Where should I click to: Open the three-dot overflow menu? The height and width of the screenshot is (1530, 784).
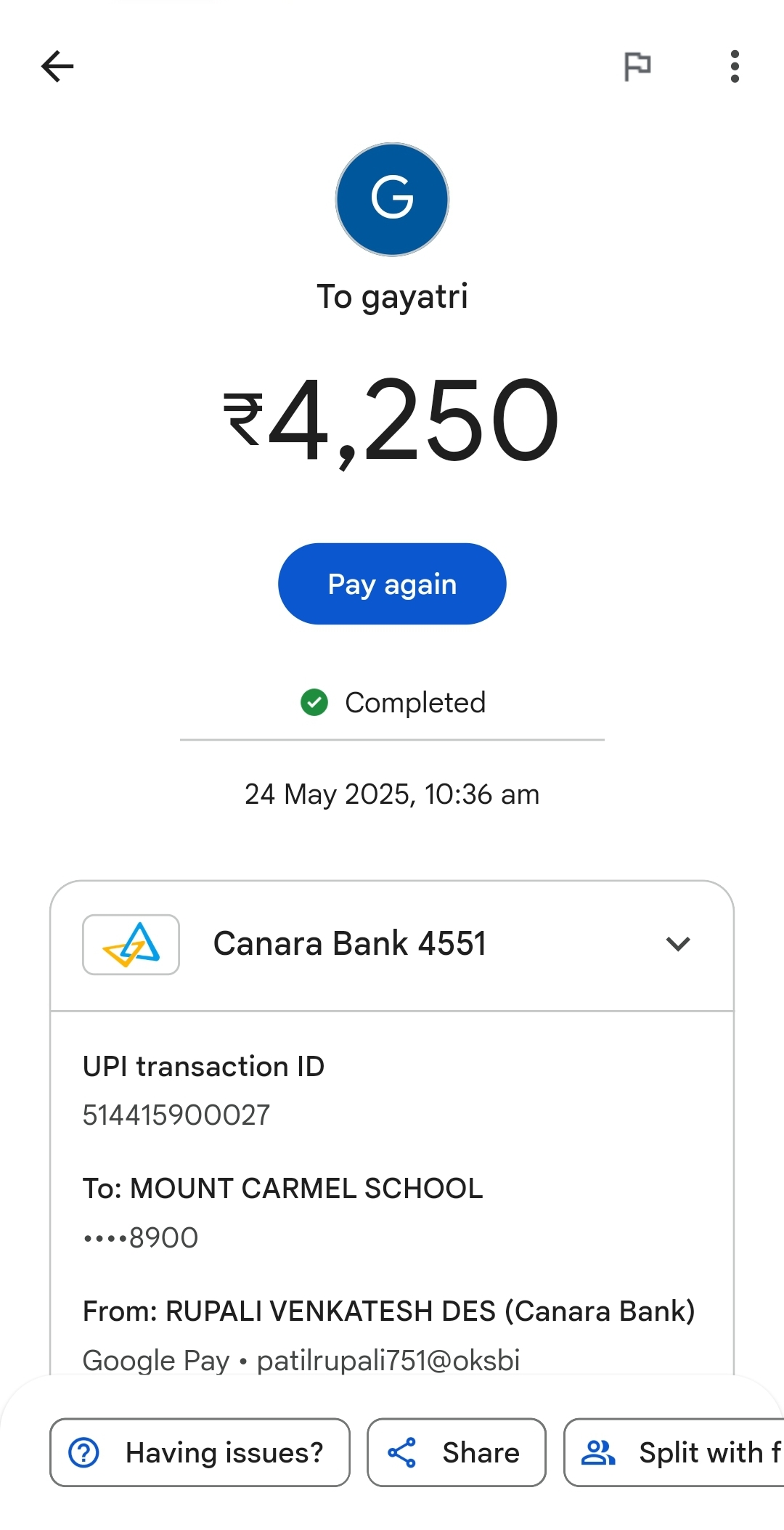tap(735, 67)
